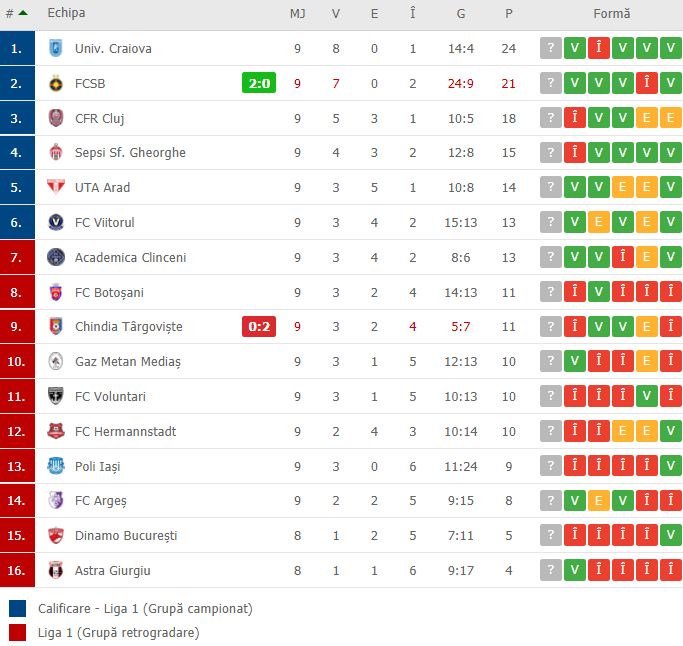Open FC Viitorul team link

coord(104,222)
